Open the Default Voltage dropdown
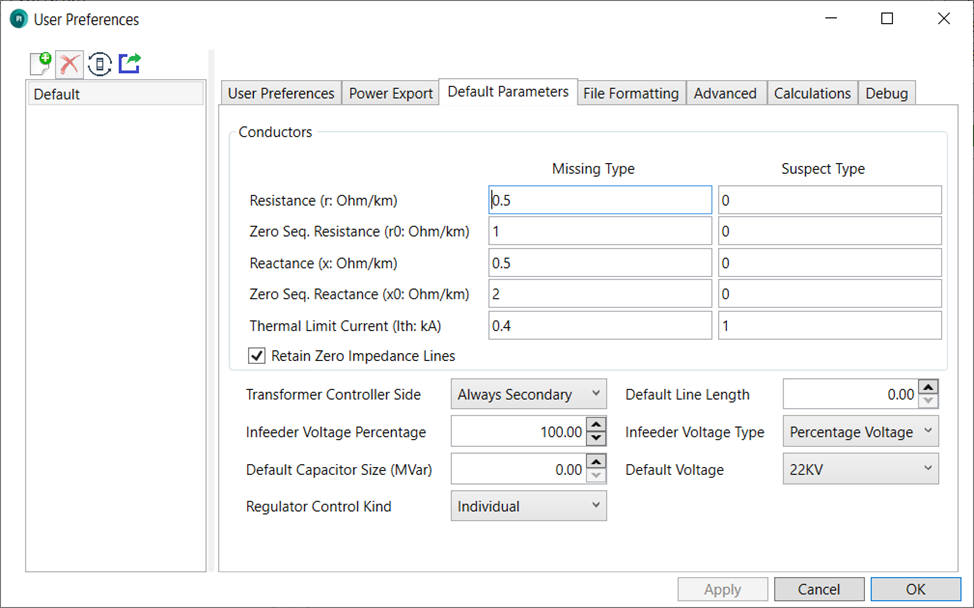The width and height of the screenshot is (974, 608). tap(860, 469)
